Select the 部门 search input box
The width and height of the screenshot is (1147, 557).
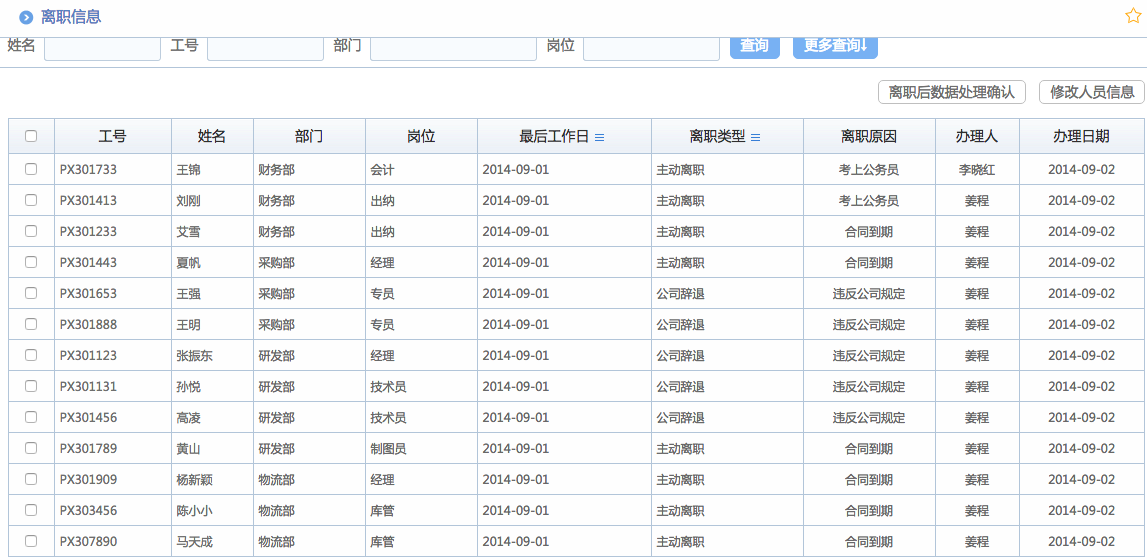click(453, 47)
